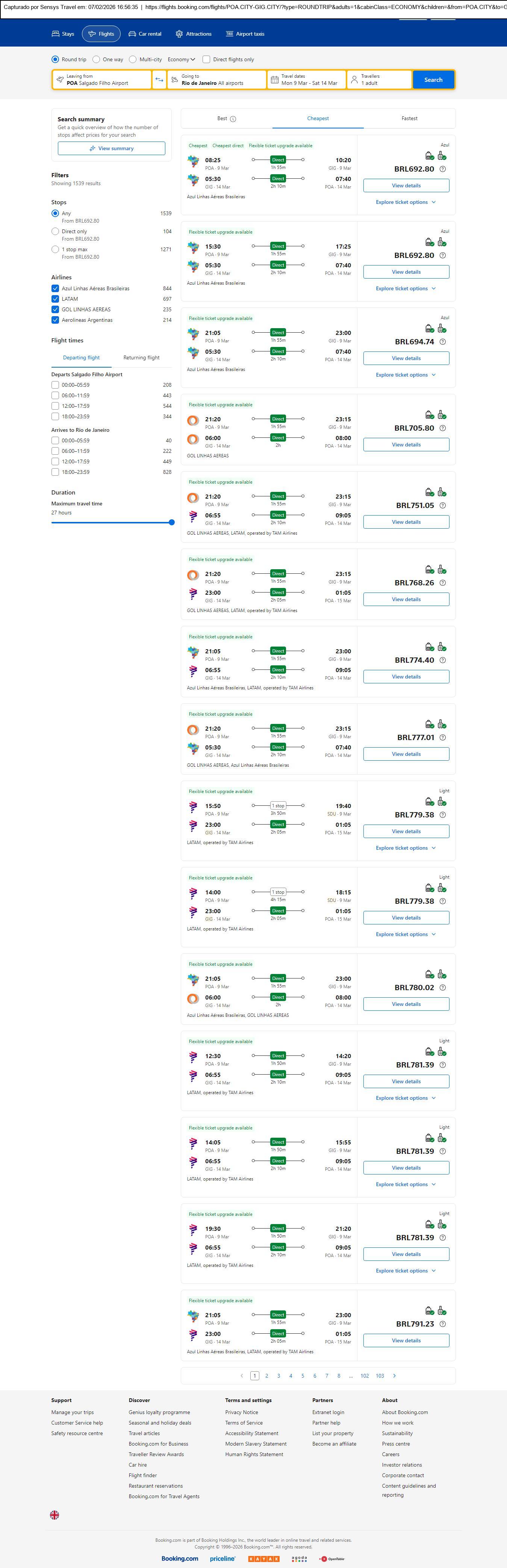Click the help icon next to BRL705.80 price
This screenshot has width=507, height=1568.
[x=443, y=428]
